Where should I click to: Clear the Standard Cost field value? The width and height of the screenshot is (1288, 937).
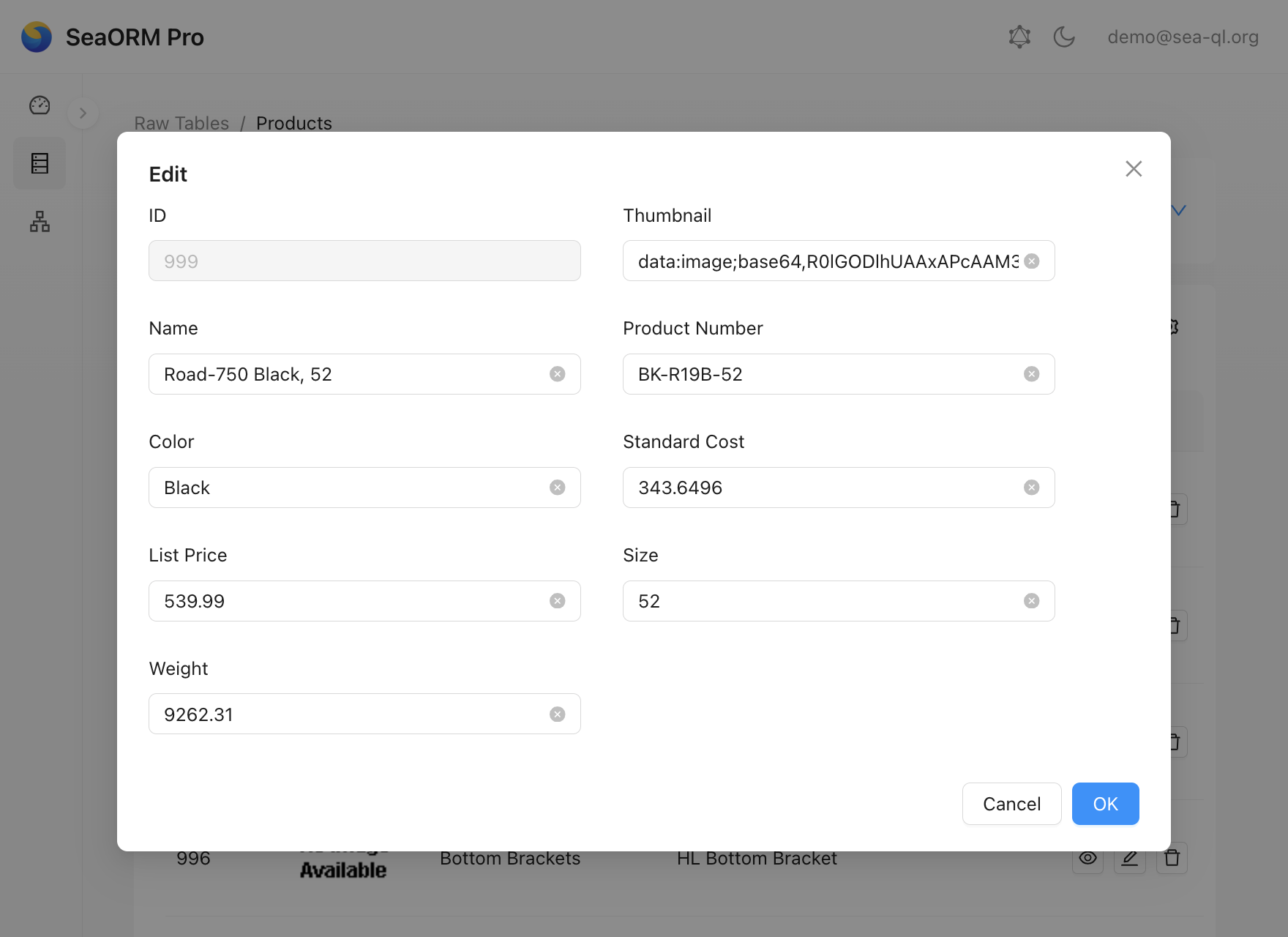click(1032, 488)
